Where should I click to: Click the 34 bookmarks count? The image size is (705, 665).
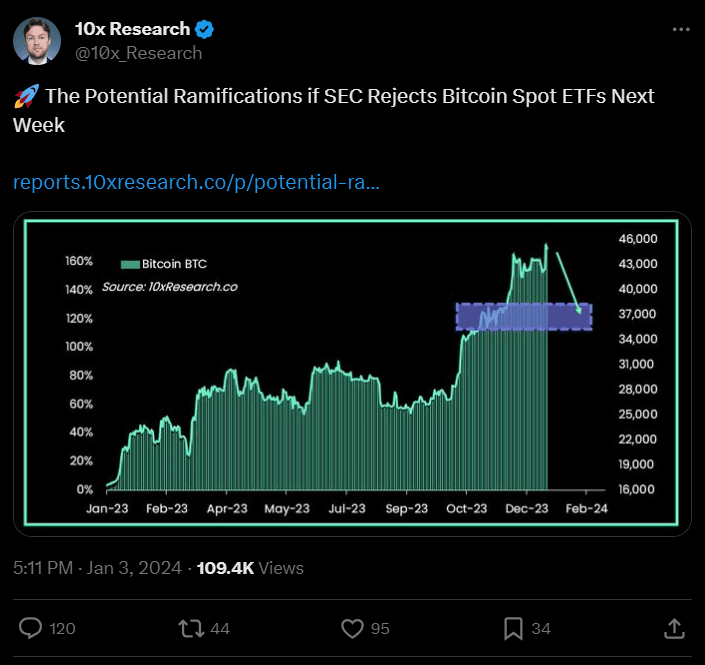click(x=541, y=628)
